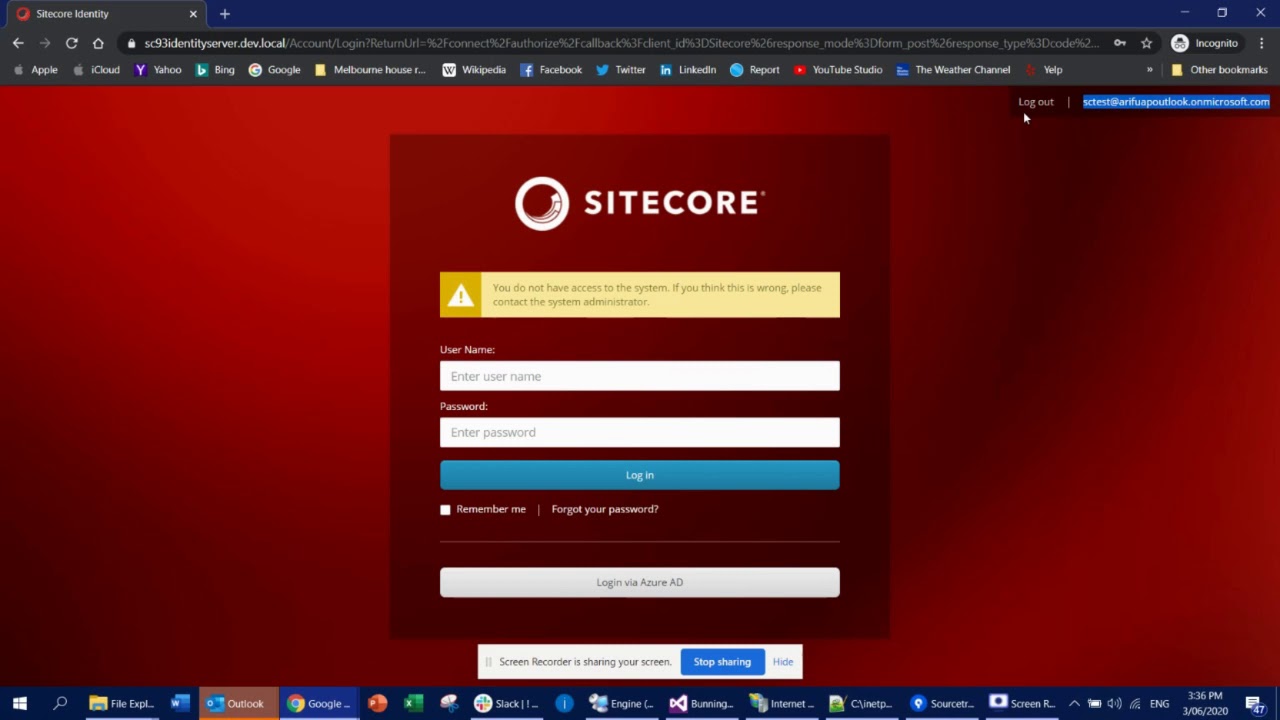1280x720 pixels.
Task: Open the Other bookmarks folder
Action: point(1219,70)
